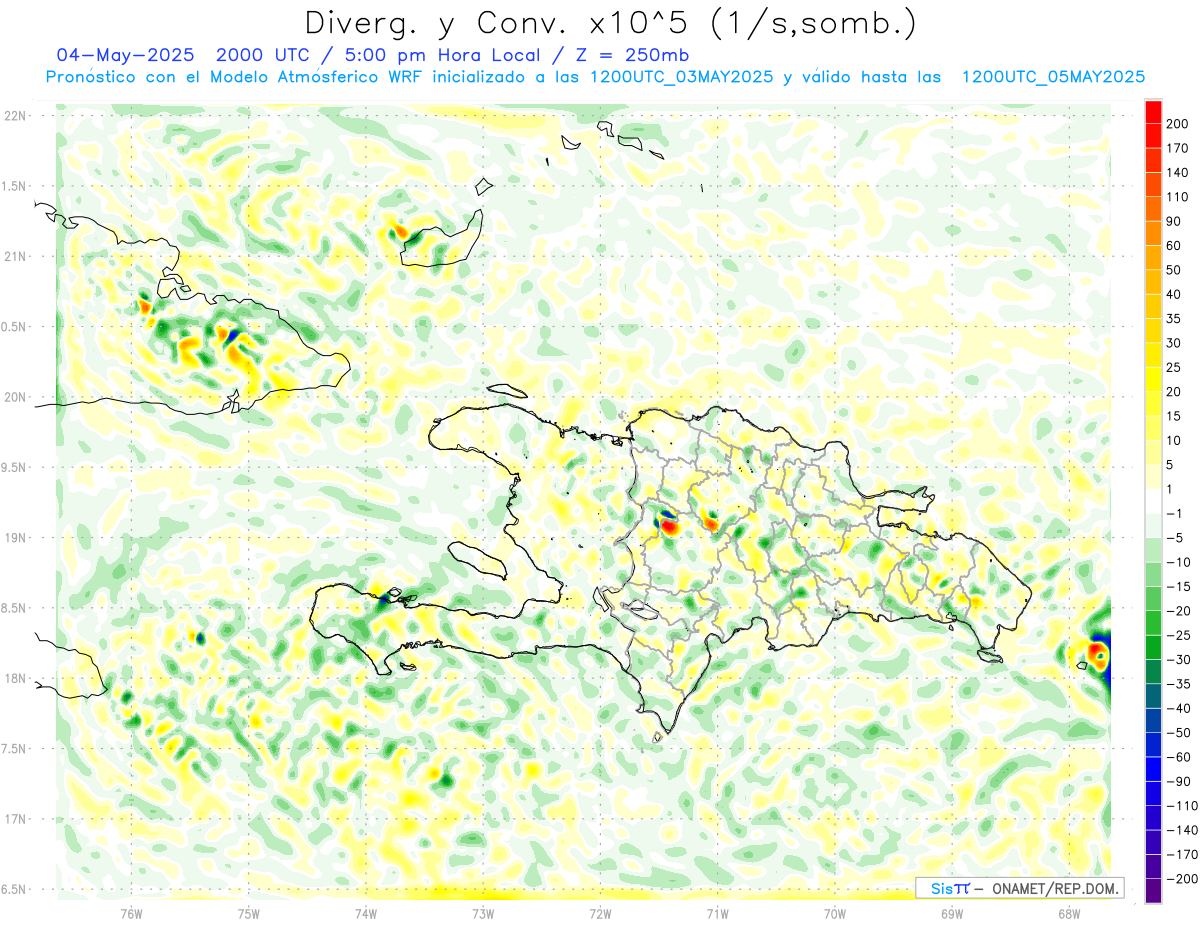Screen dimensions: 1200x927
Task: Click the '-90' colorbar label
Action: [x=1180, y=781]
